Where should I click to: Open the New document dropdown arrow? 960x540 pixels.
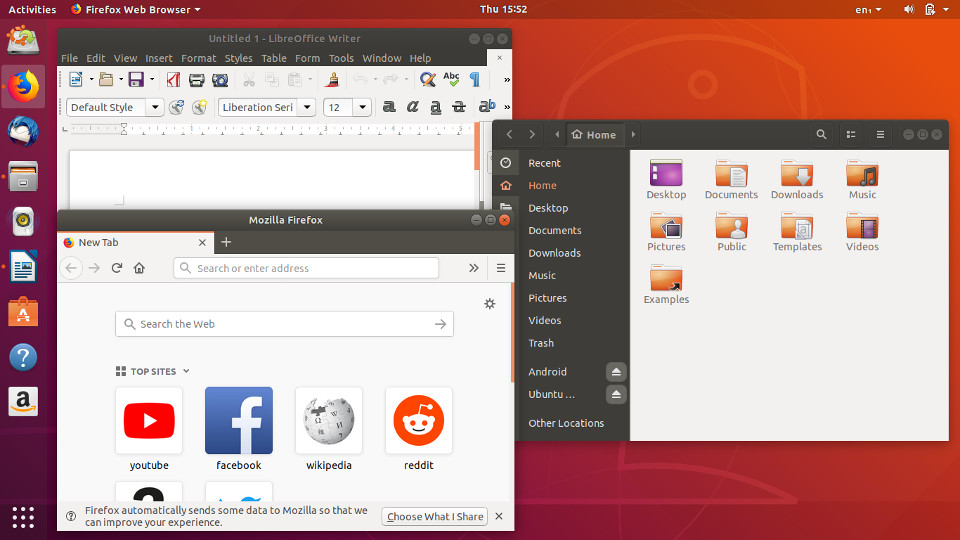tap(91, 80)
